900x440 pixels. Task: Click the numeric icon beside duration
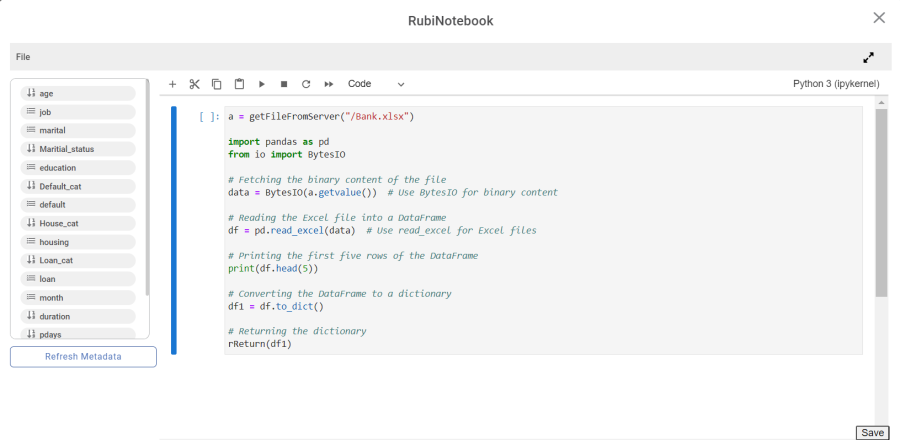[x=31, y=316]
